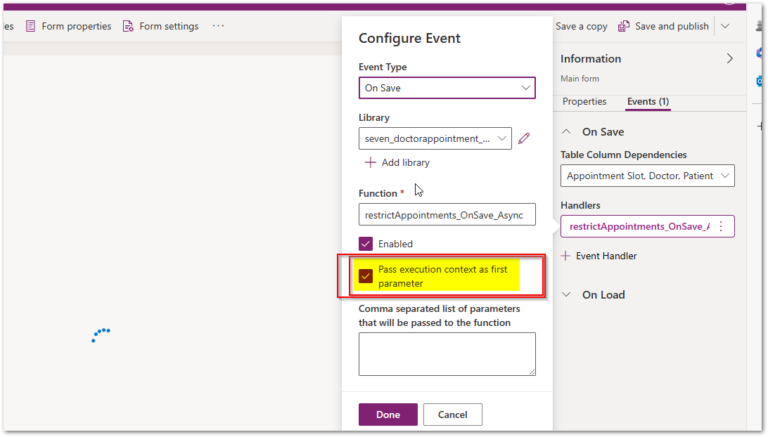
Task: Click the Function name input field
Action: coord(447,215)
